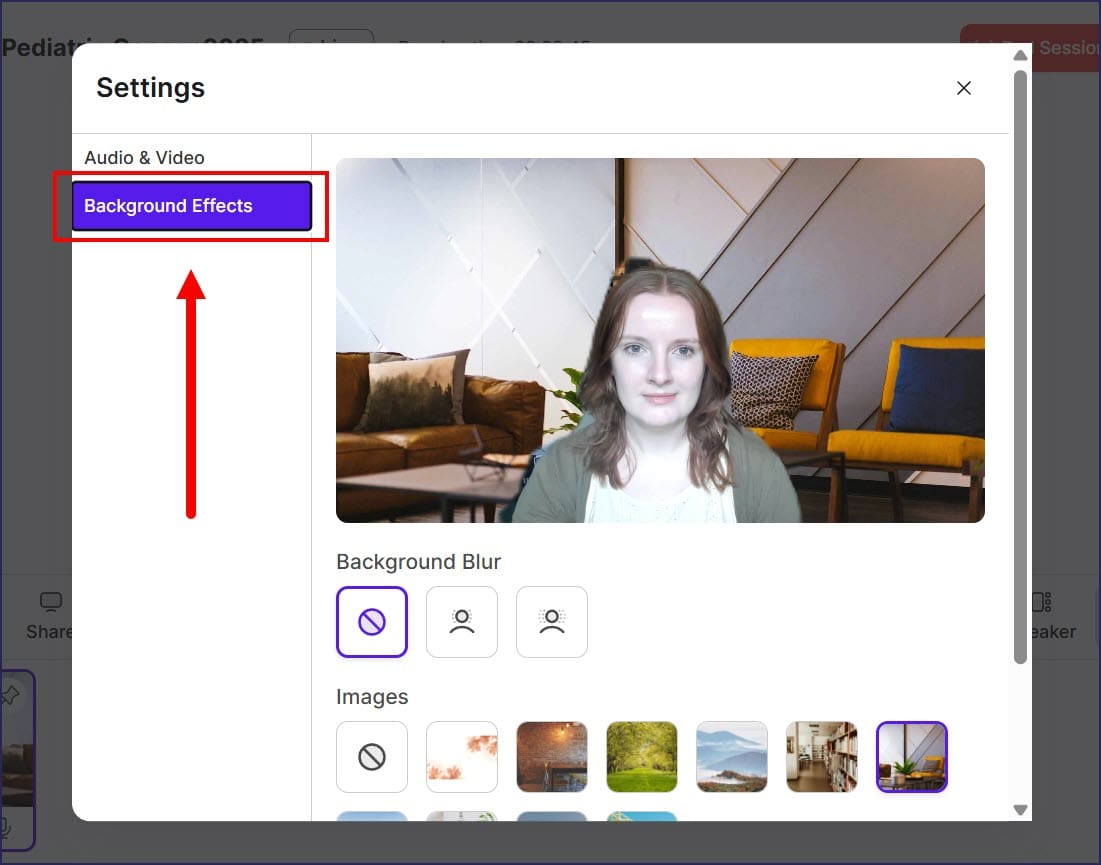Choose the brick wall cafe background
The height and width of the screenshot is (865, 1101).
(552, 757)
